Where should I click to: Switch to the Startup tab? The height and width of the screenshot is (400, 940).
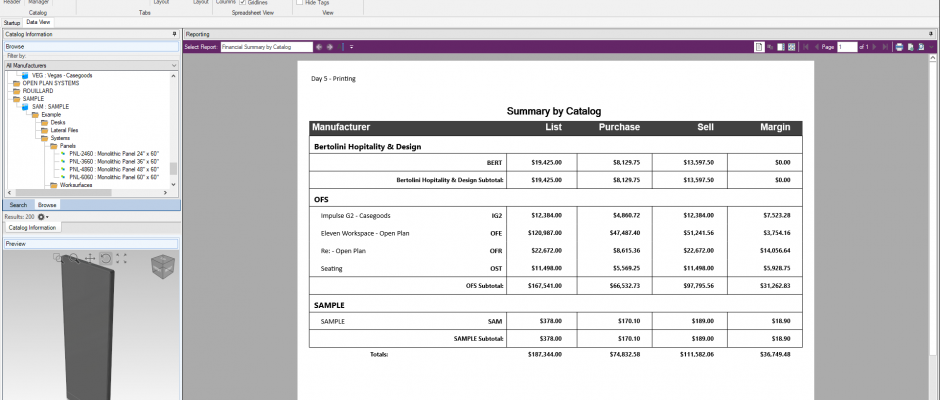point(11,23)
